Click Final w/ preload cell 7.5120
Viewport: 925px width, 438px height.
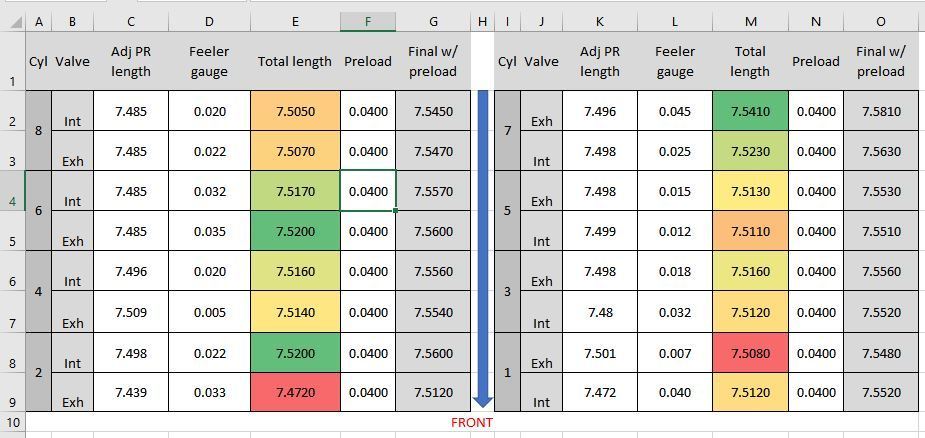434,393
